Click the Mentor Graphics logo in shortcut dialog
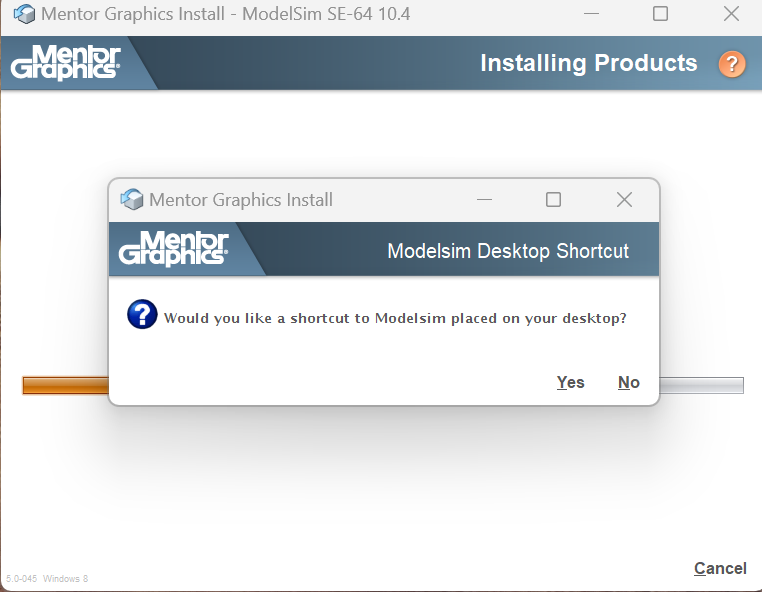 pyautogui.click(x=173, y=248)
